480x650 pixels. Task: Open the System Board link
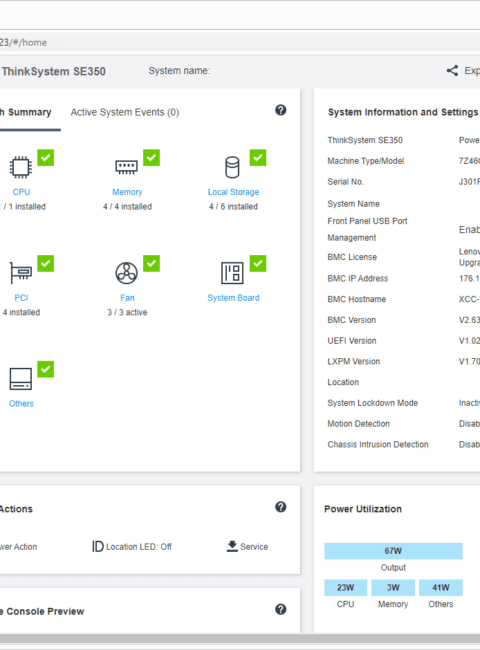coord(233,298)
